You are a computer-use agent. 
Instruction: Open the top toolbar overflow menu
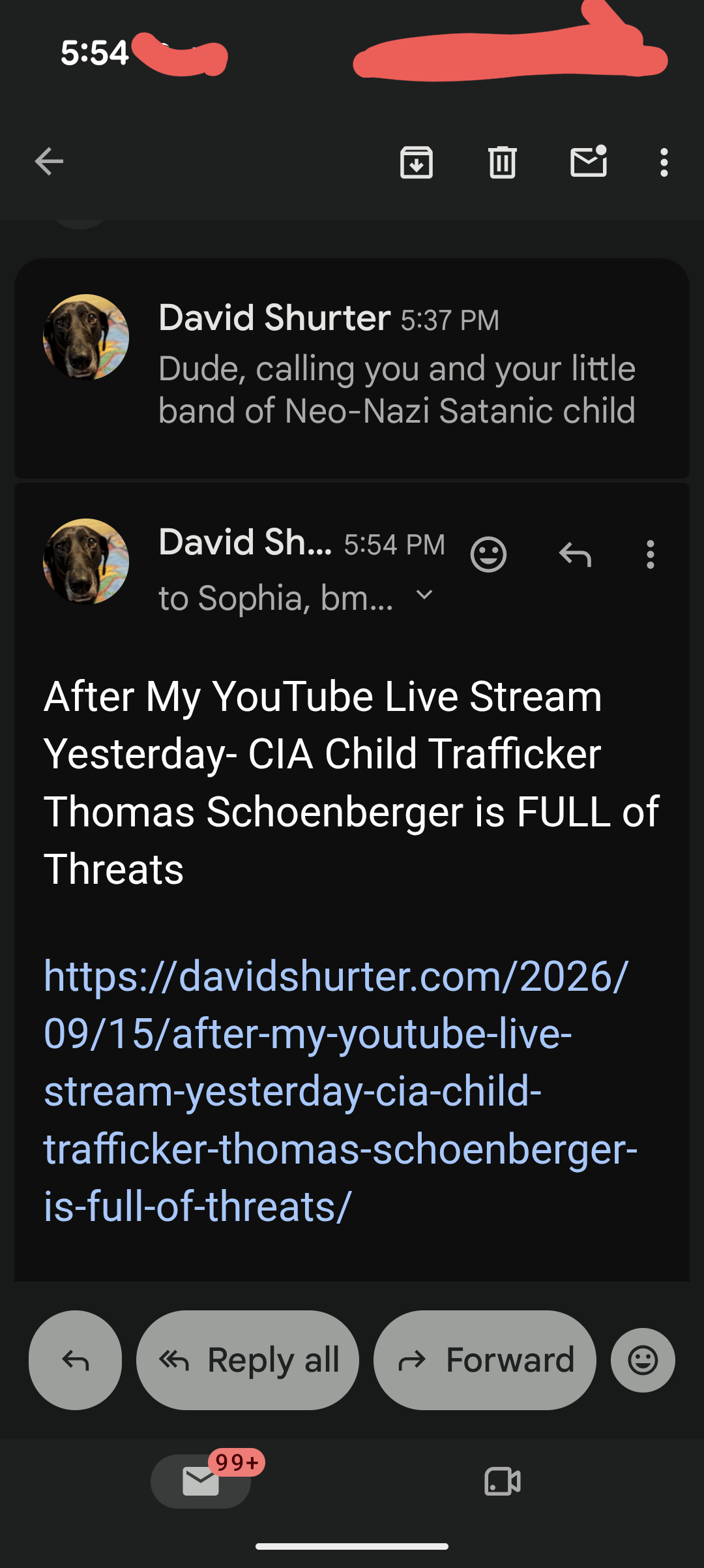pos(664,162)
